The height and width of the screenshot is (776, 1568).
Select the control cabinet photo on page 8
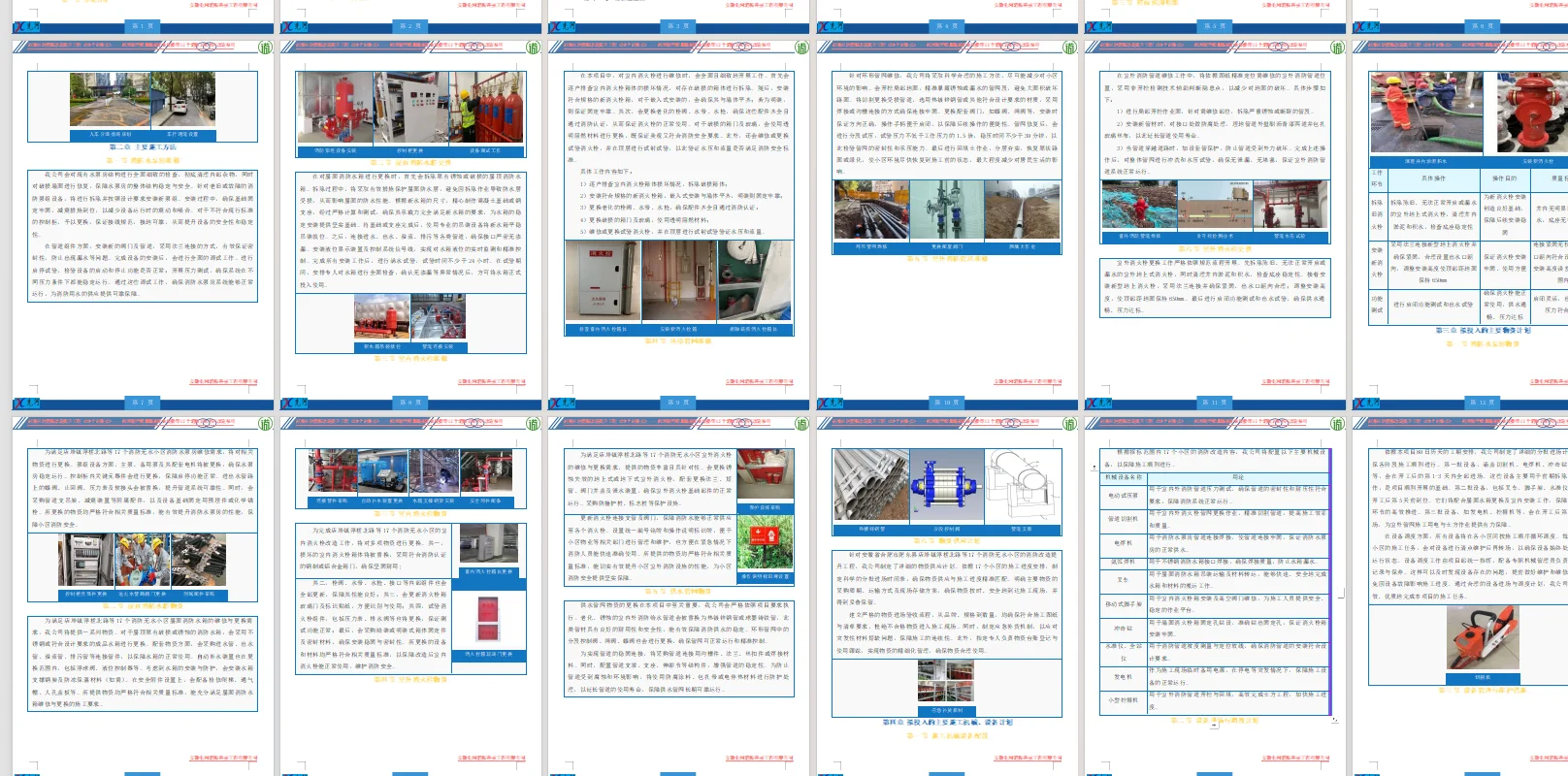410,108
